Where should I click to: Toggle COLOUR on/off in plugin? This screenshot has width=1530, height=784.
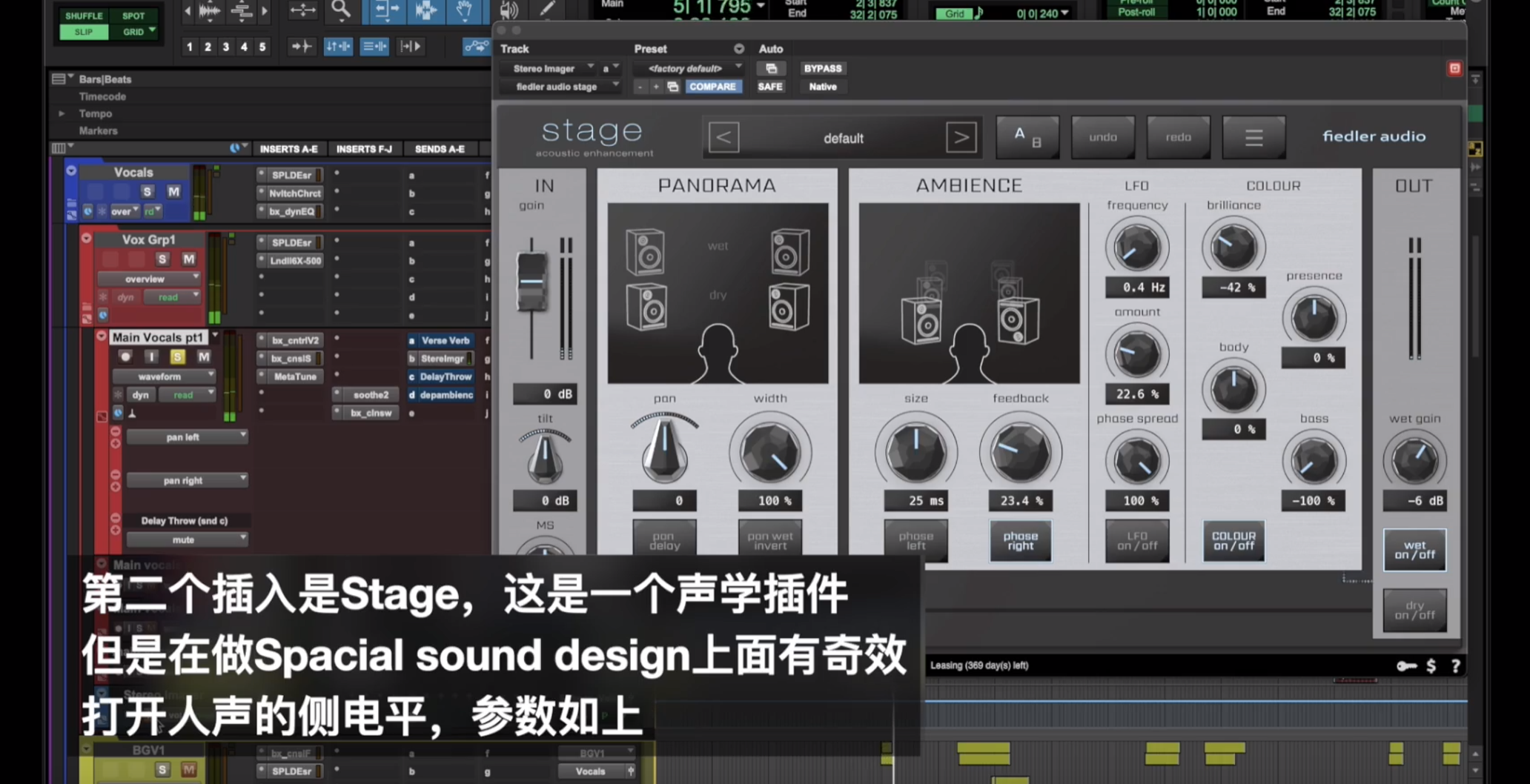pos(1233,541)
